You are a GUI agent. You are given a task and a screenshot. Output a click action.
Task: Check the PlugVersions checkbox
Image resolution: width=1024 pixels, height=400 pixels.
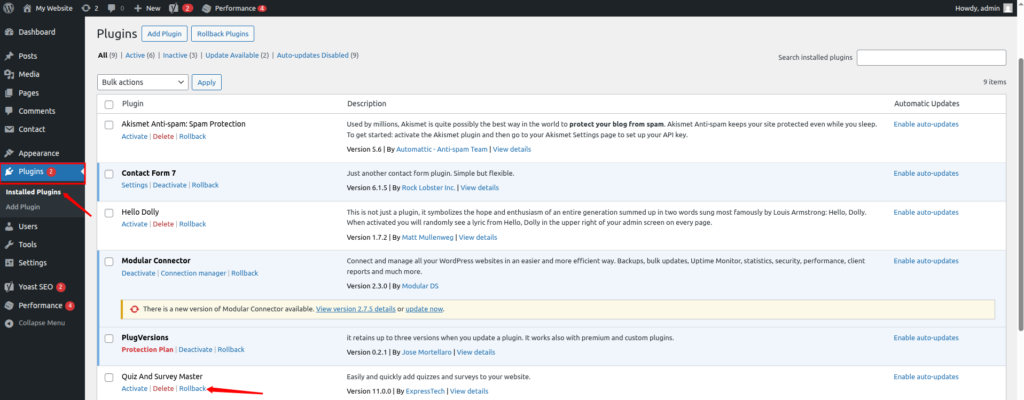(x=109, y=338)
